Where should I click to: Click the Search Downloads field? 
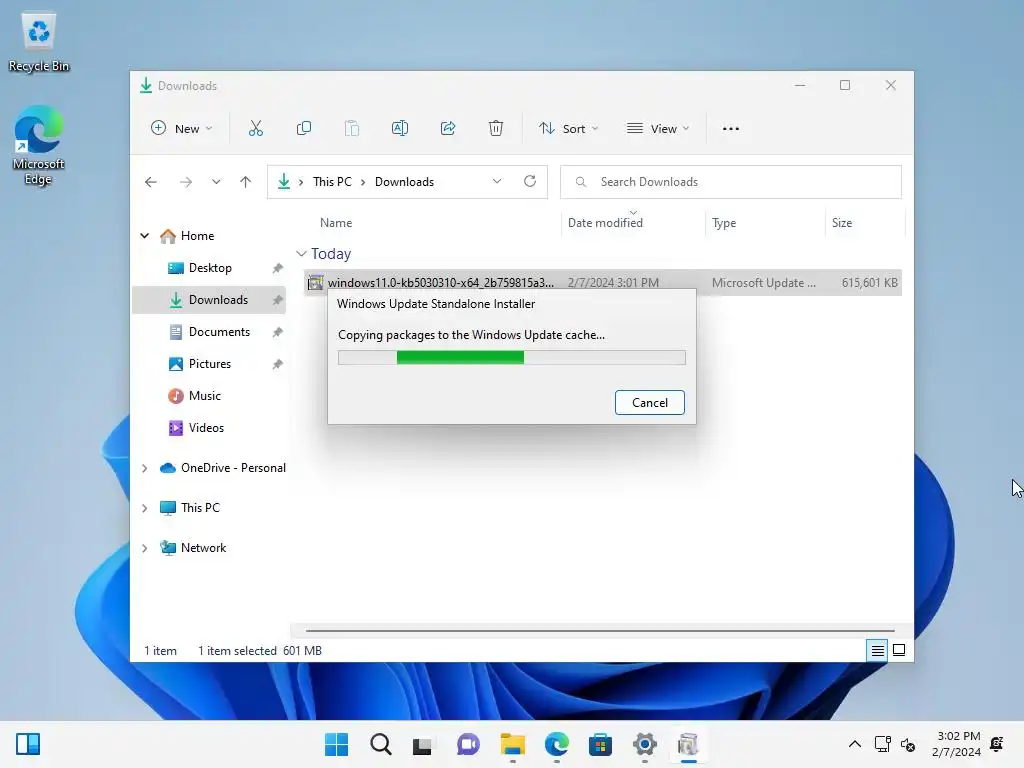tap(731, 182)
